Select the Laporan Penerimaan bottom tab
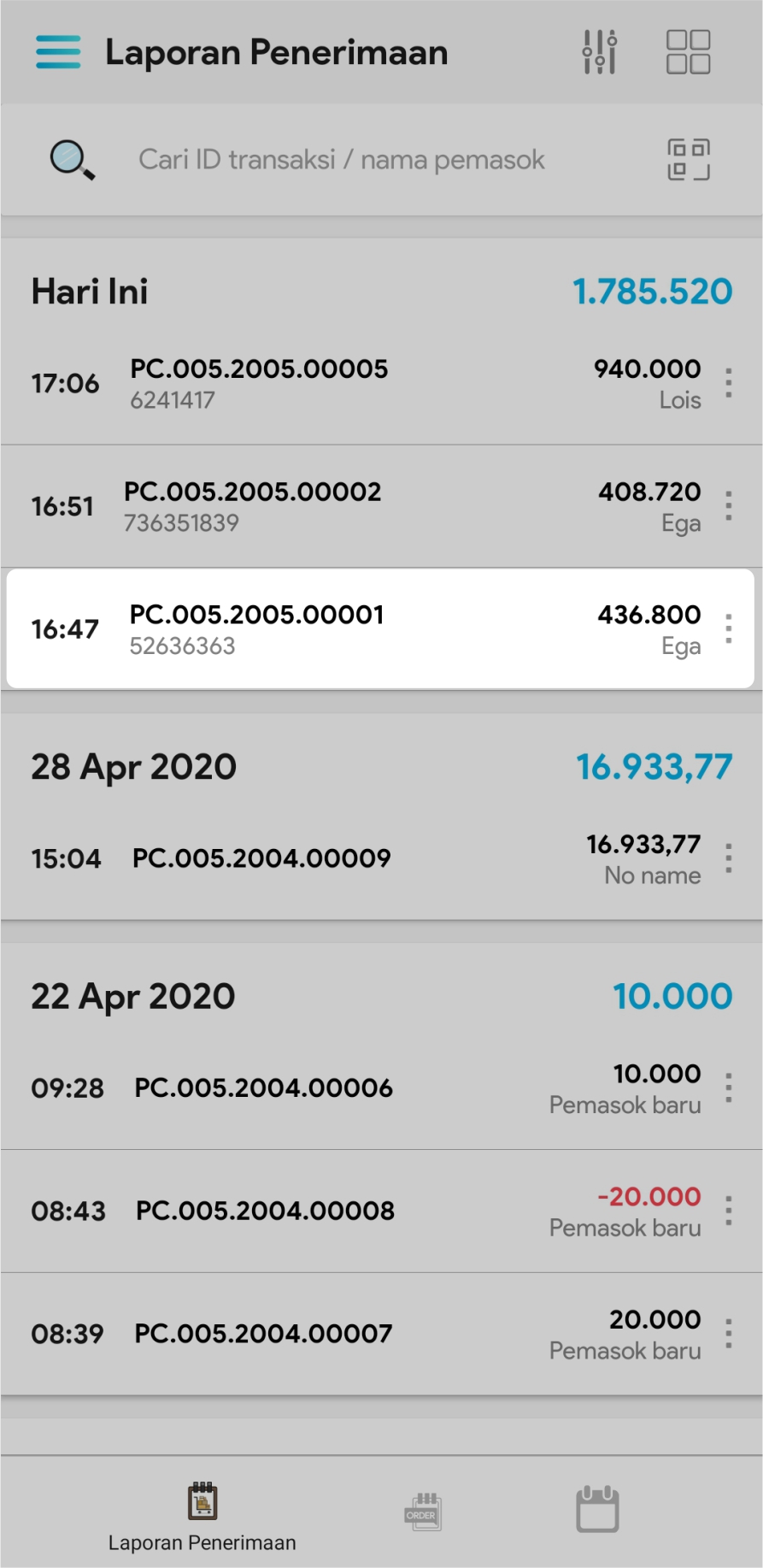 tap(202, 1517)
